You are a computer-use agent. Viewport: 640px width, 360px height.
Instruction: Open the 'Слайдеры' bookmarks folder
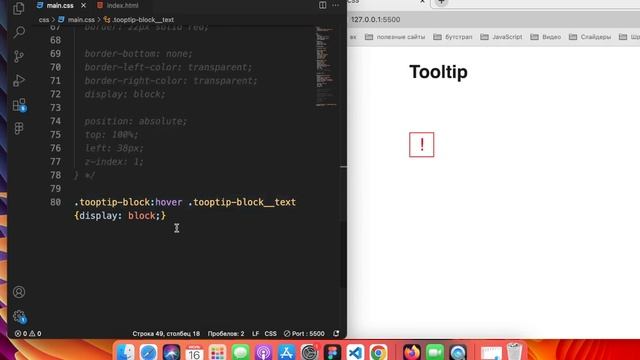point(590,37)
